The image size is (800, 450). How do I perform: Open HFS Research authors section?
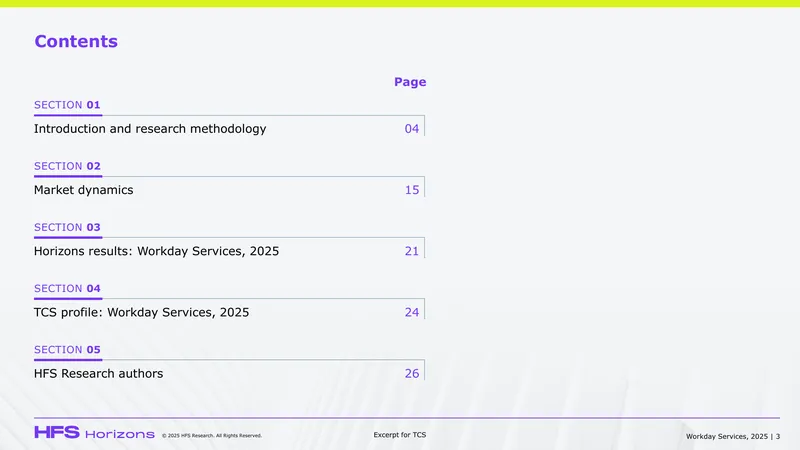[98, 373]
